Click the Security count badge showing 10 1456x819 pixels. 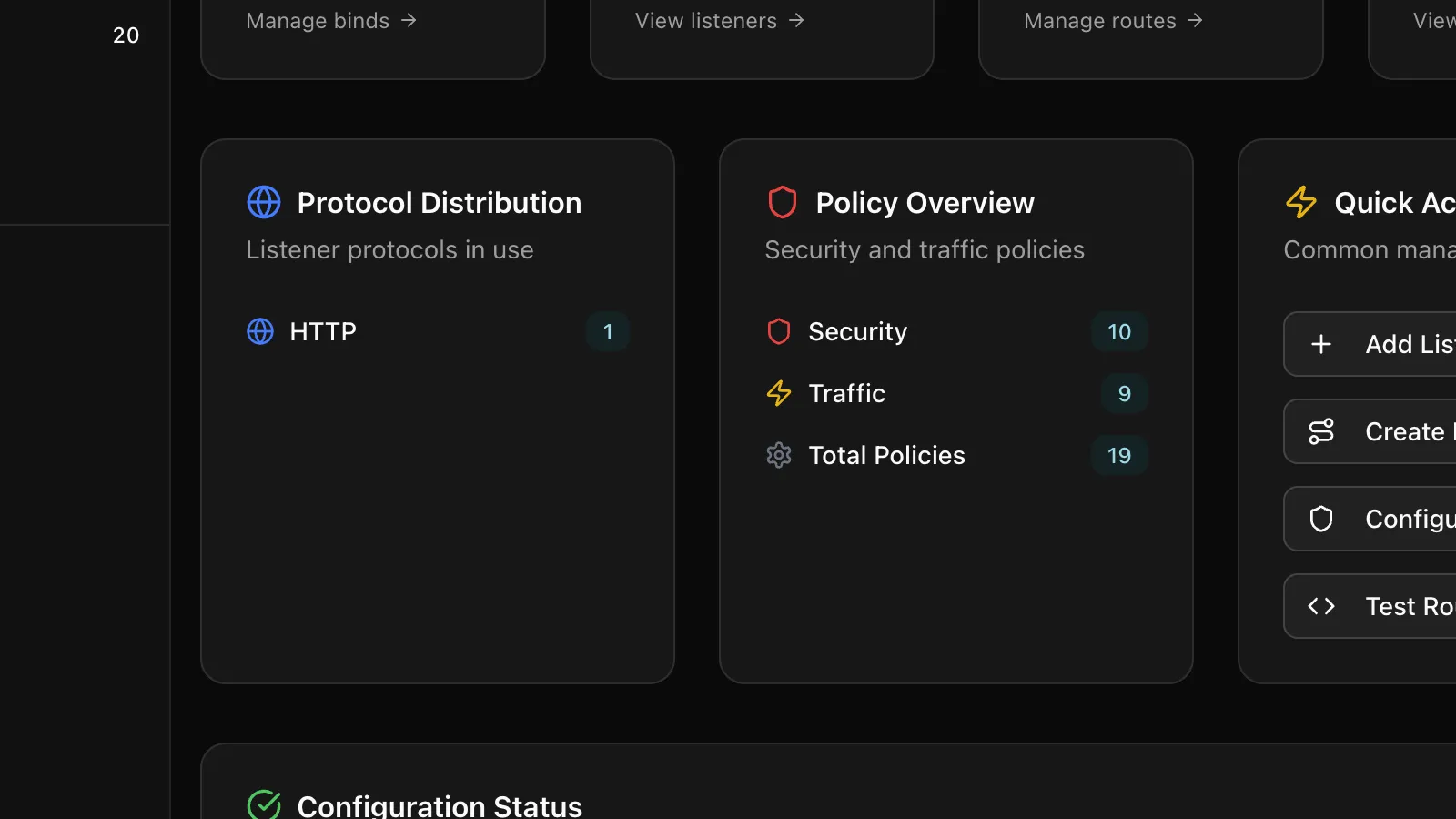click(1119, 331)
